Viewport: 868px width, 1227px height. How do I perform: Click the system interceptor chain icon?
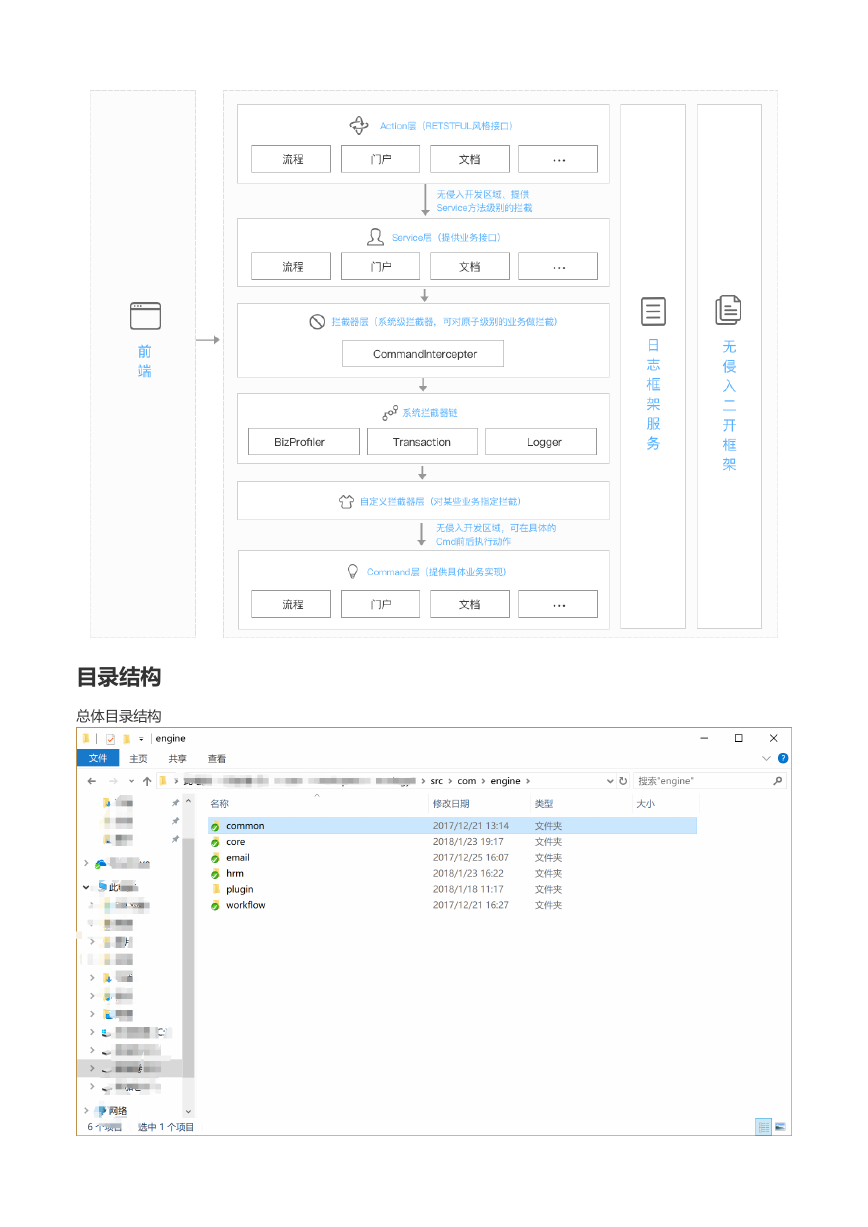click(x=389, y=413)
